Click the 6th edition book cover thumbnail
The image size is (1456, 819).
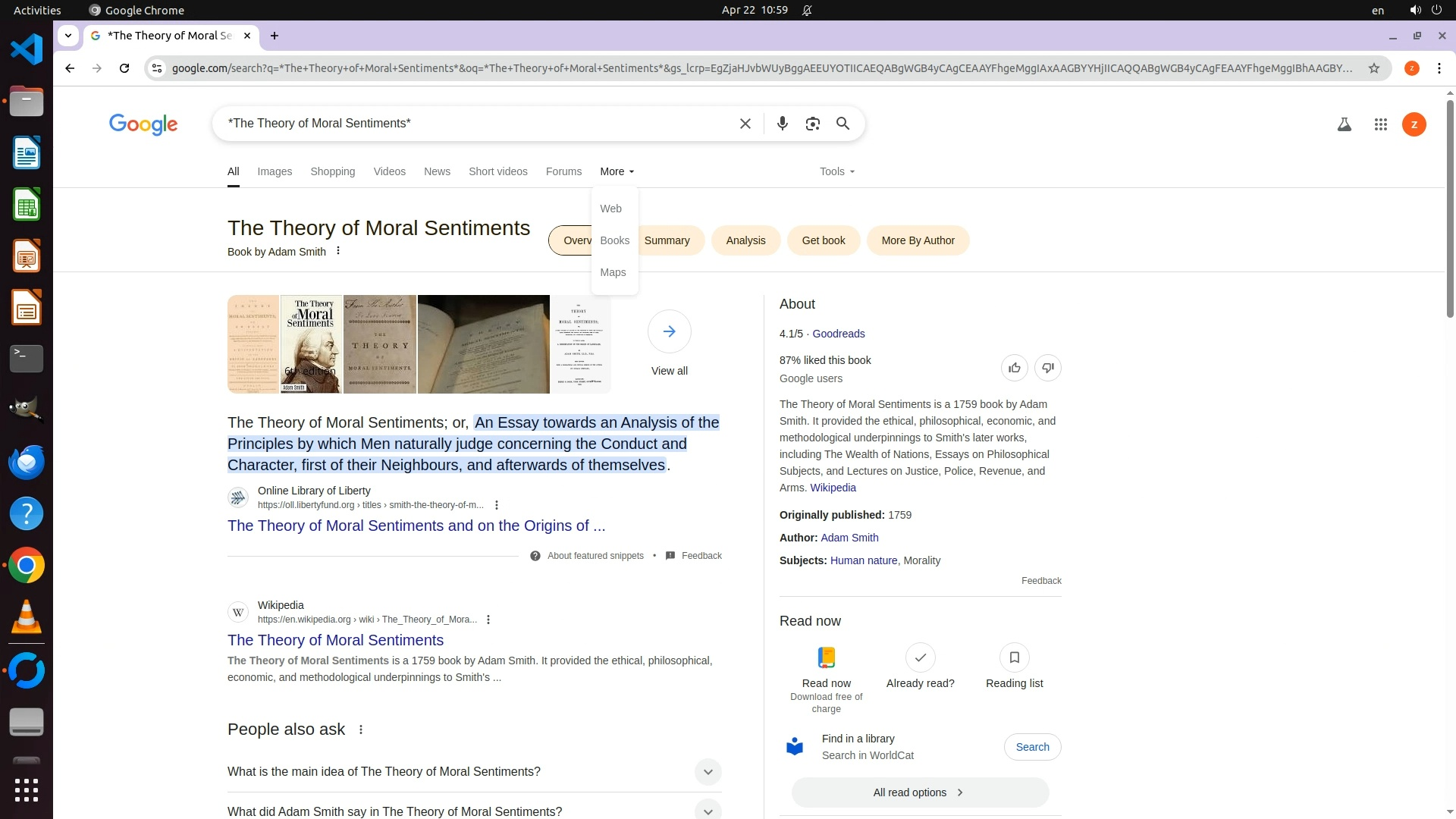[x=311, y=344]
